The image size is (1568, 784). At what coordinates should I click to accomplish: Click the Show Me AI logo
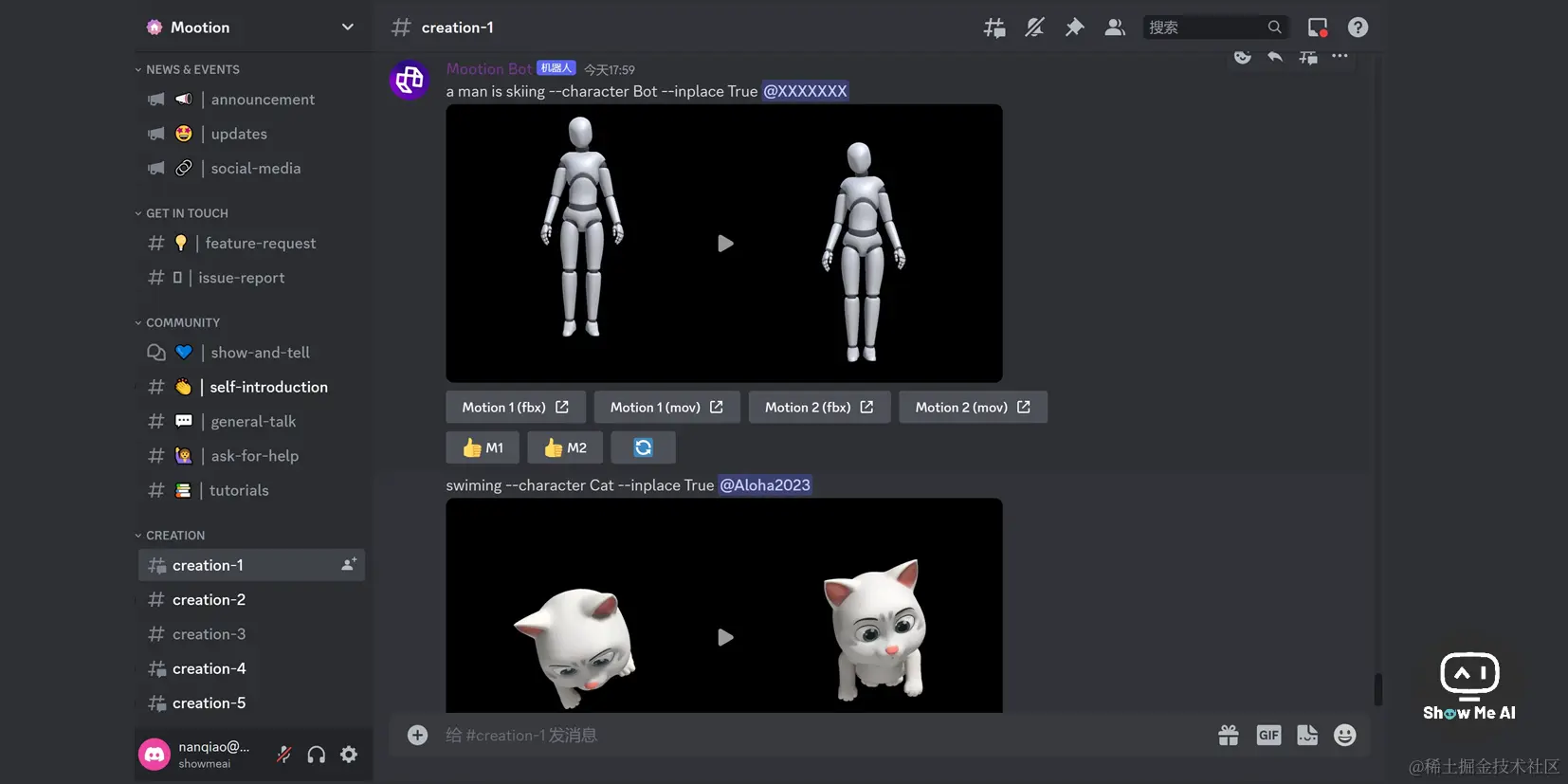click(1469, 686)
